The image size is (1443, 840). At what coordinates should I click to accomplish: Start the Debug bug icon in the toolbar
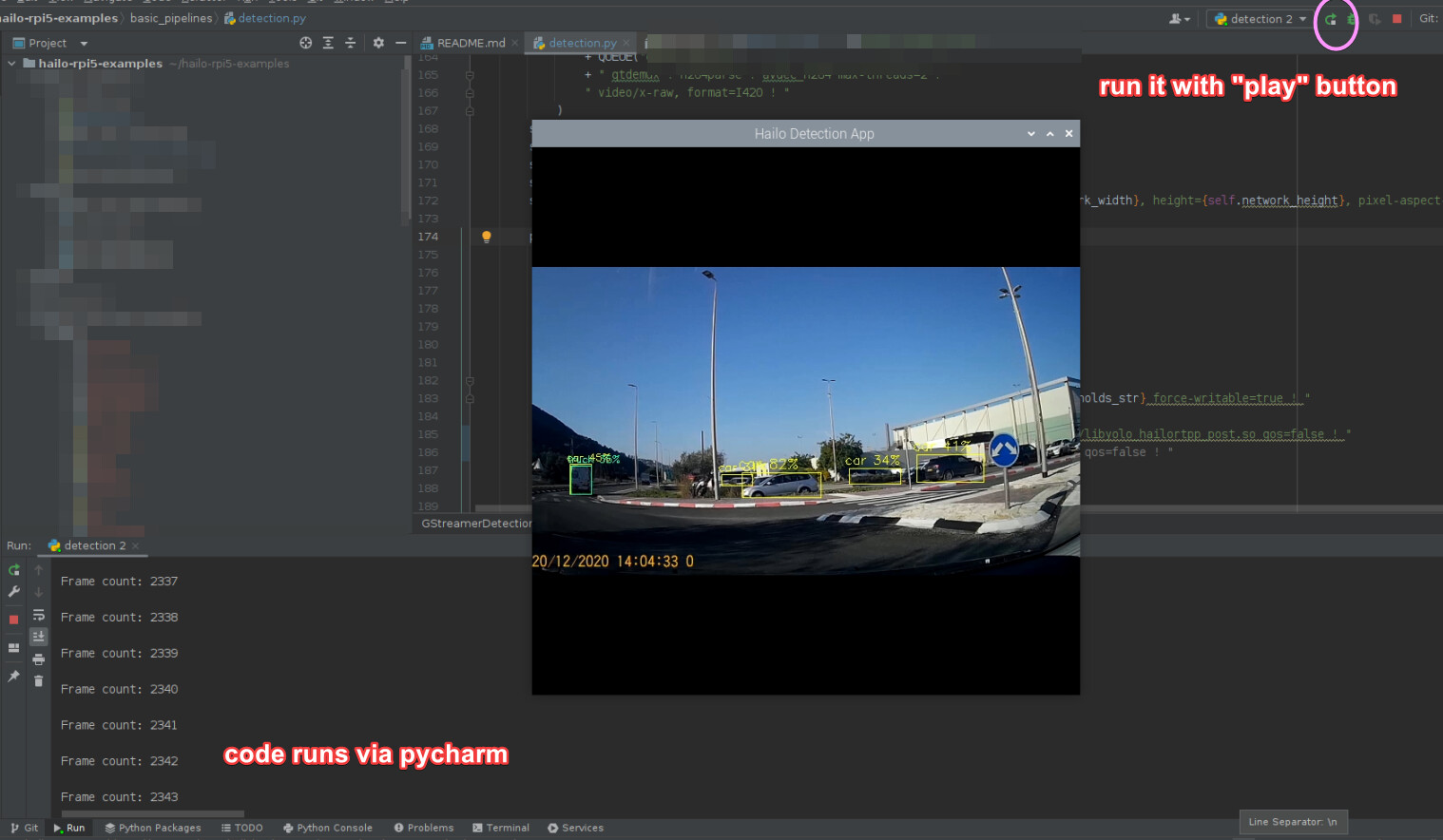[1352, 19]
